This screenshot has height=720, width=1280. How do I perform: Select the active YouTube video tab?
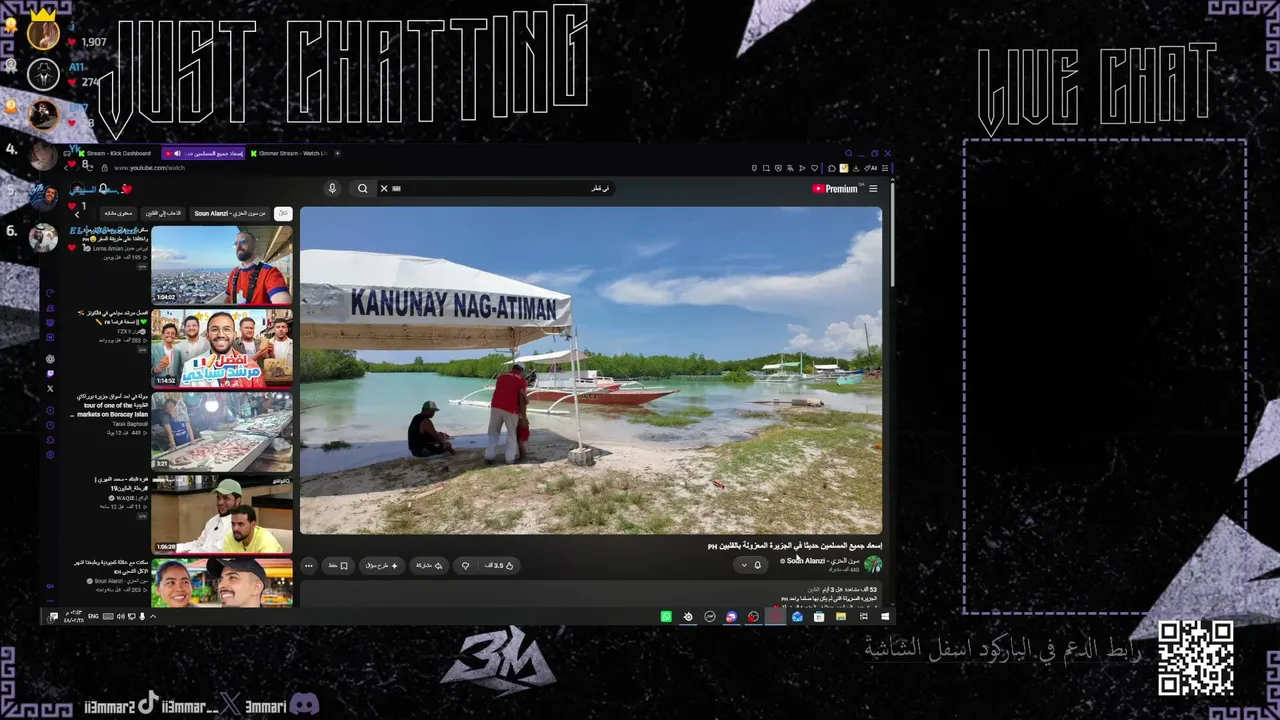point(204,153)
